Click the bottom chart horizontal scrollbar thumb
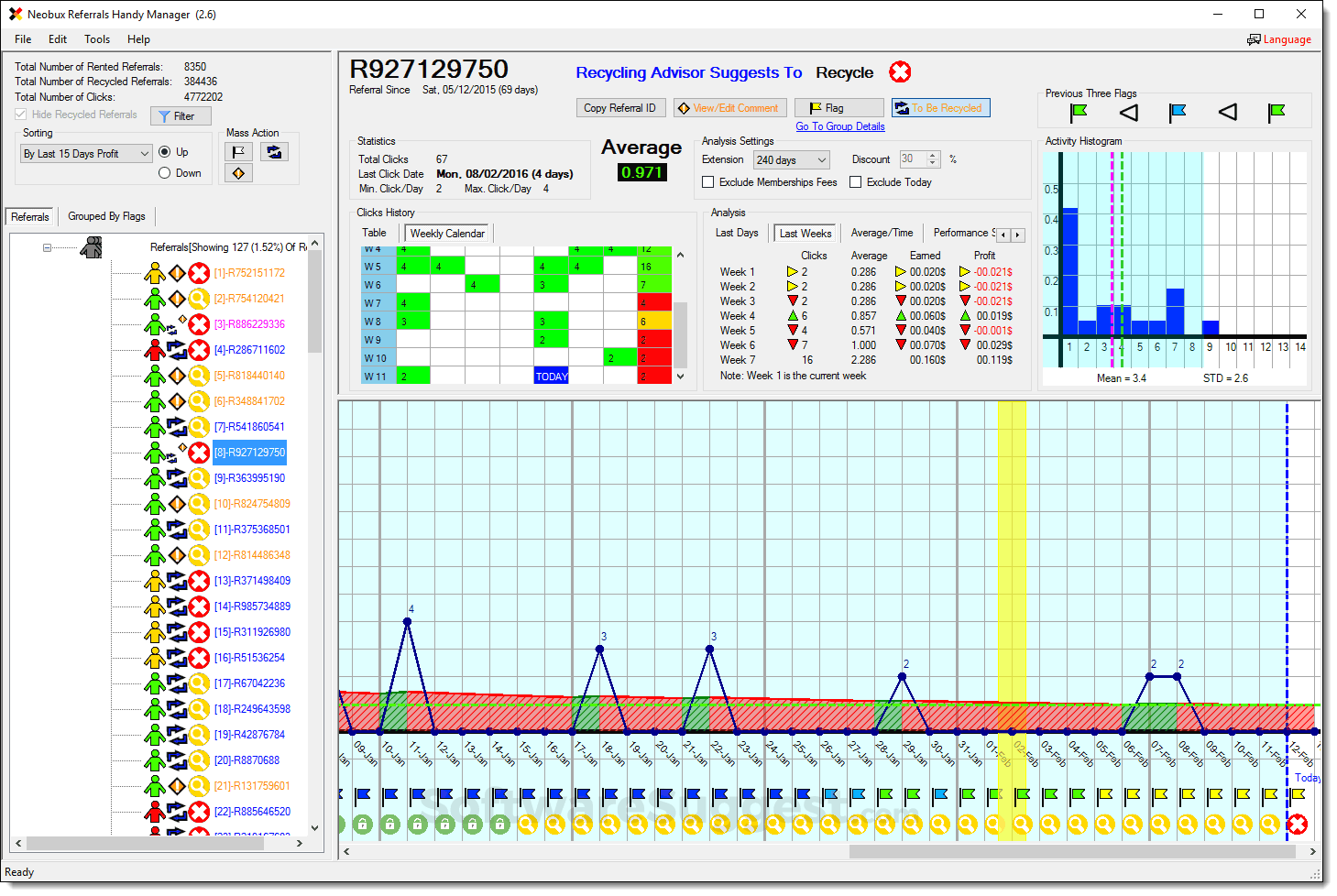The height and width of the screenshot is (896, 1337). coord(1070,851)
